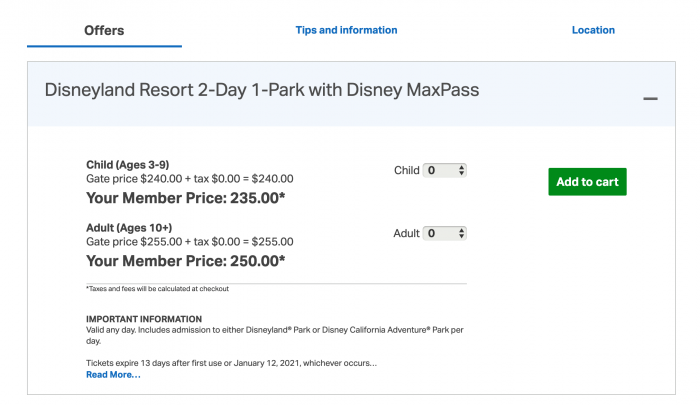The image size is (700, 405).
Task: Go to the Location tab
Action: [x=593, y=30]
